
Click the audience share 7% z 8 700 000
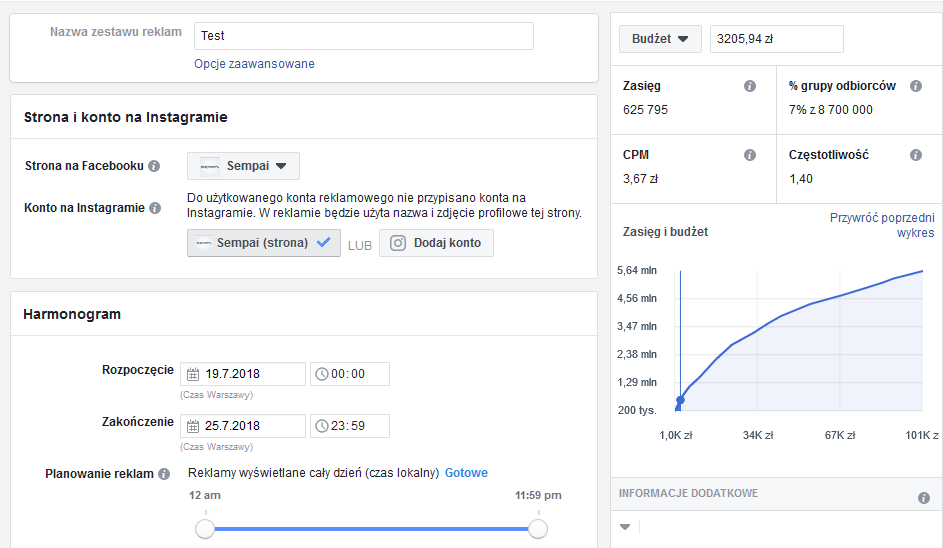click(831, 110)
